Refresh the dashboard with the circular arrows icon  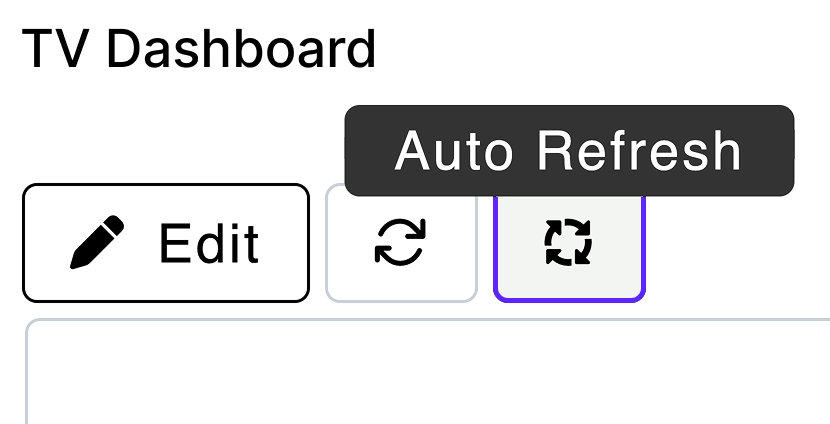point(400,243)
